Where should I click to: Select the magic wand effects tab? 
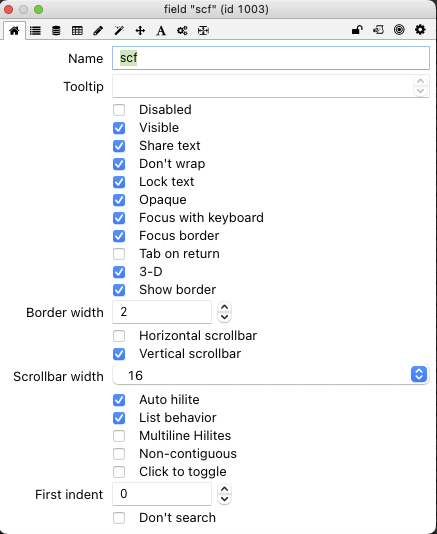(x=119, y=31)
